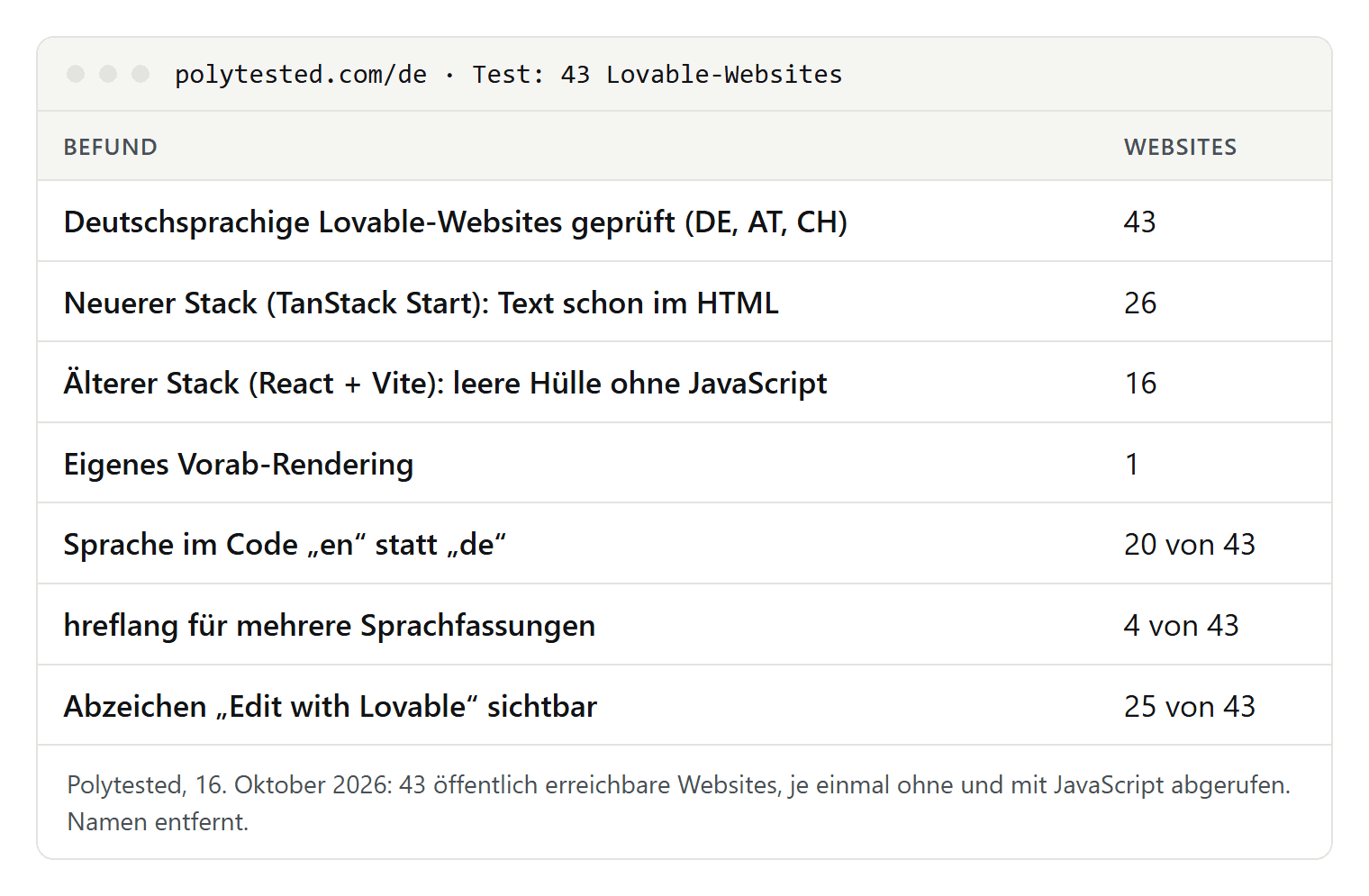The width and height of the screenshot is (1369, 896).
Task: Click row 'Deutschsprachige Lovable-Websites geprüft (DE, AT, CH)'
Action: (x=684, y=222)
